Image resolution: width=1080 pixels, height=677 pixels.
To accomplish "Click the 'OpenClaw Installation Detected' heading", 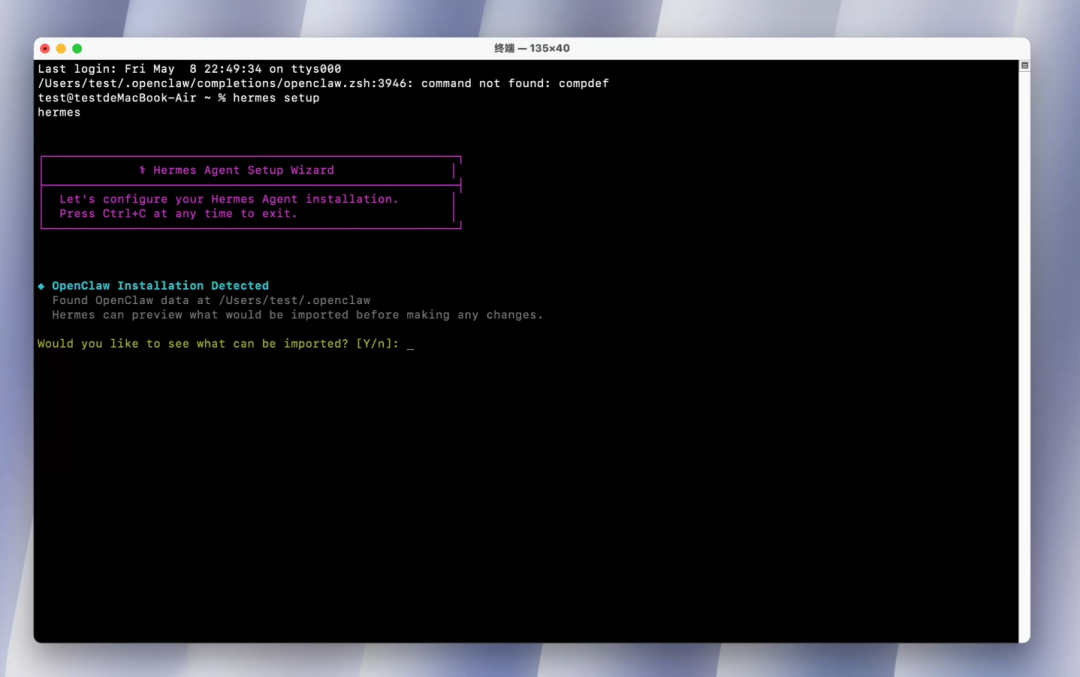I will pyautogui.click(x=160, y=286).
